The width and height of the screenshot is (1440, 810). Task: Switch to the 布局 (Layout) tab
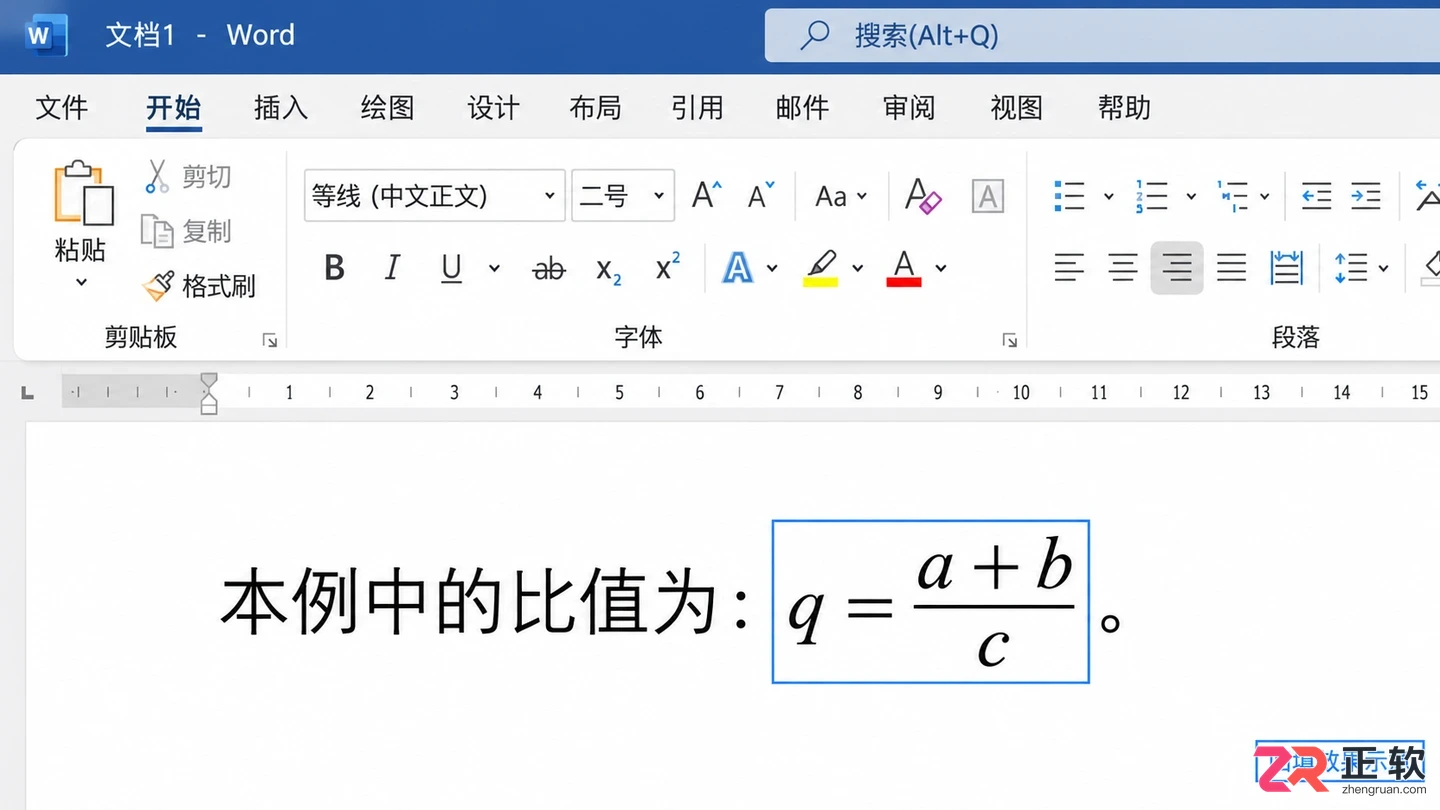coord(595,108)
